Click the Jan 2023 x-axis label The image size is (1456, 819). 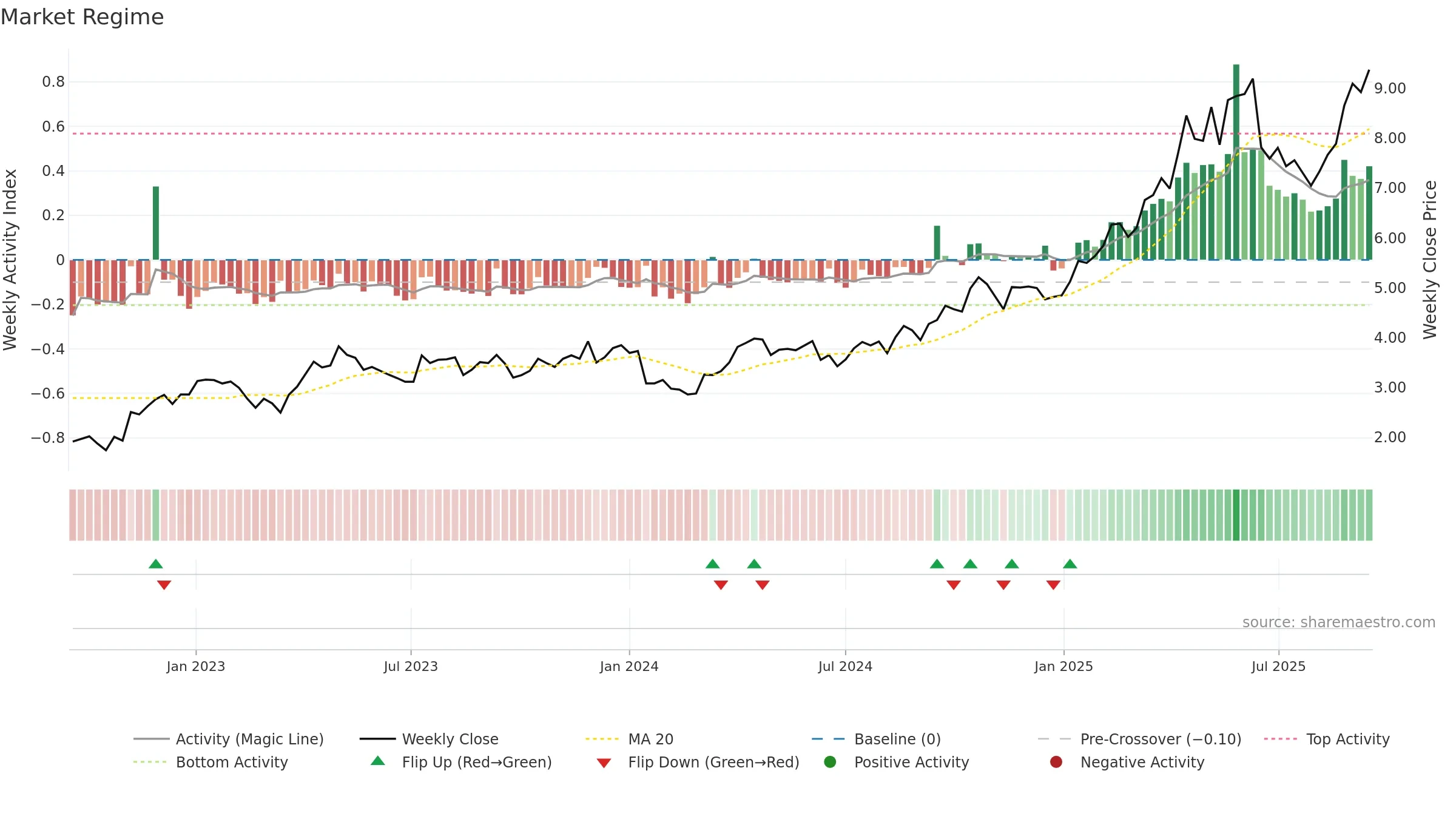point(196,666)
